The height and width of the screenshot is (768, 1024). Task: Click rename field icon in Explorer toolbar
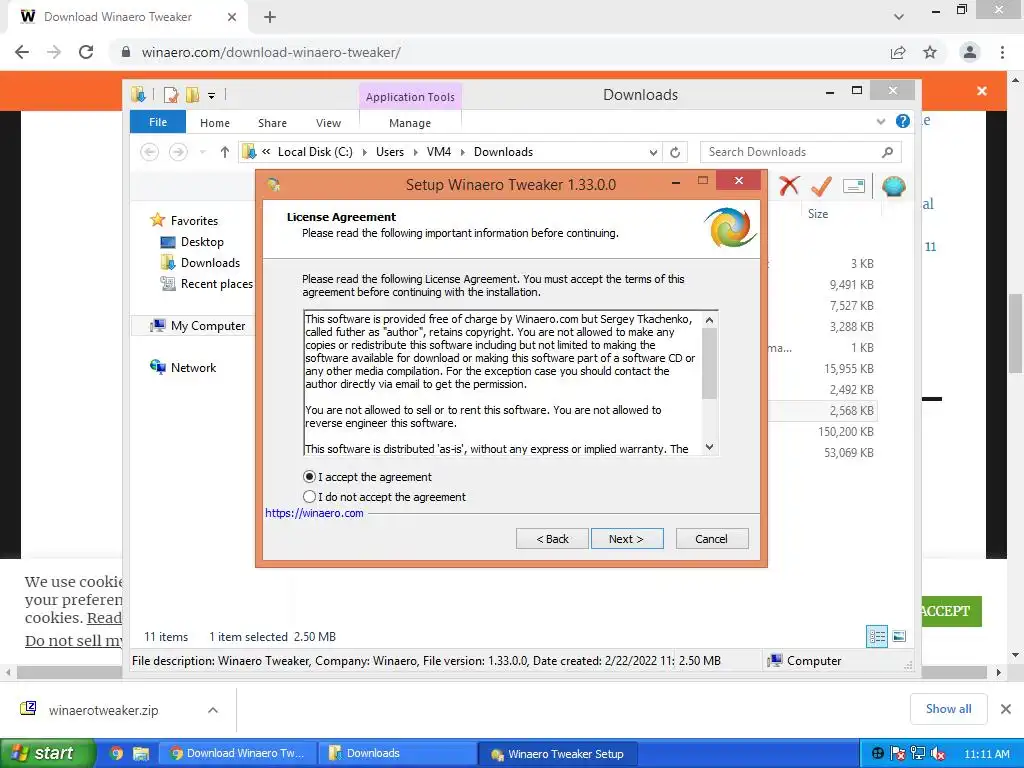point(854,186)
